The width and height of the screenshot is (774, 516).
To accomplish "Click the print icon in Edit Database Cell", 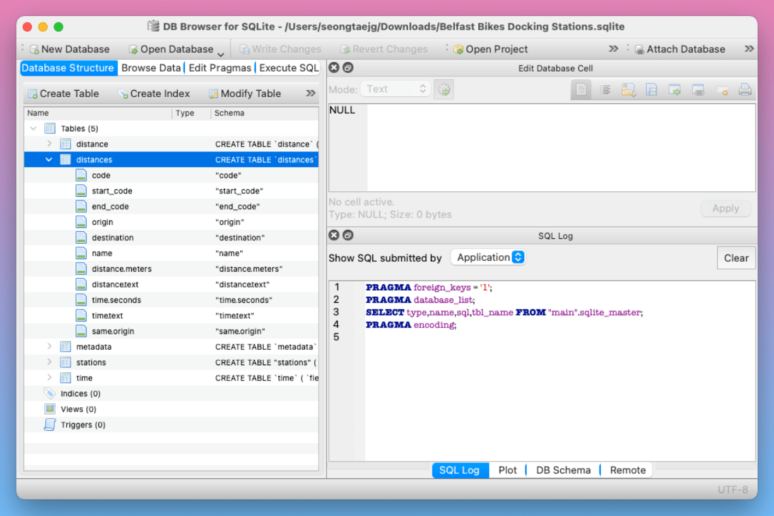I will point(745,90).
